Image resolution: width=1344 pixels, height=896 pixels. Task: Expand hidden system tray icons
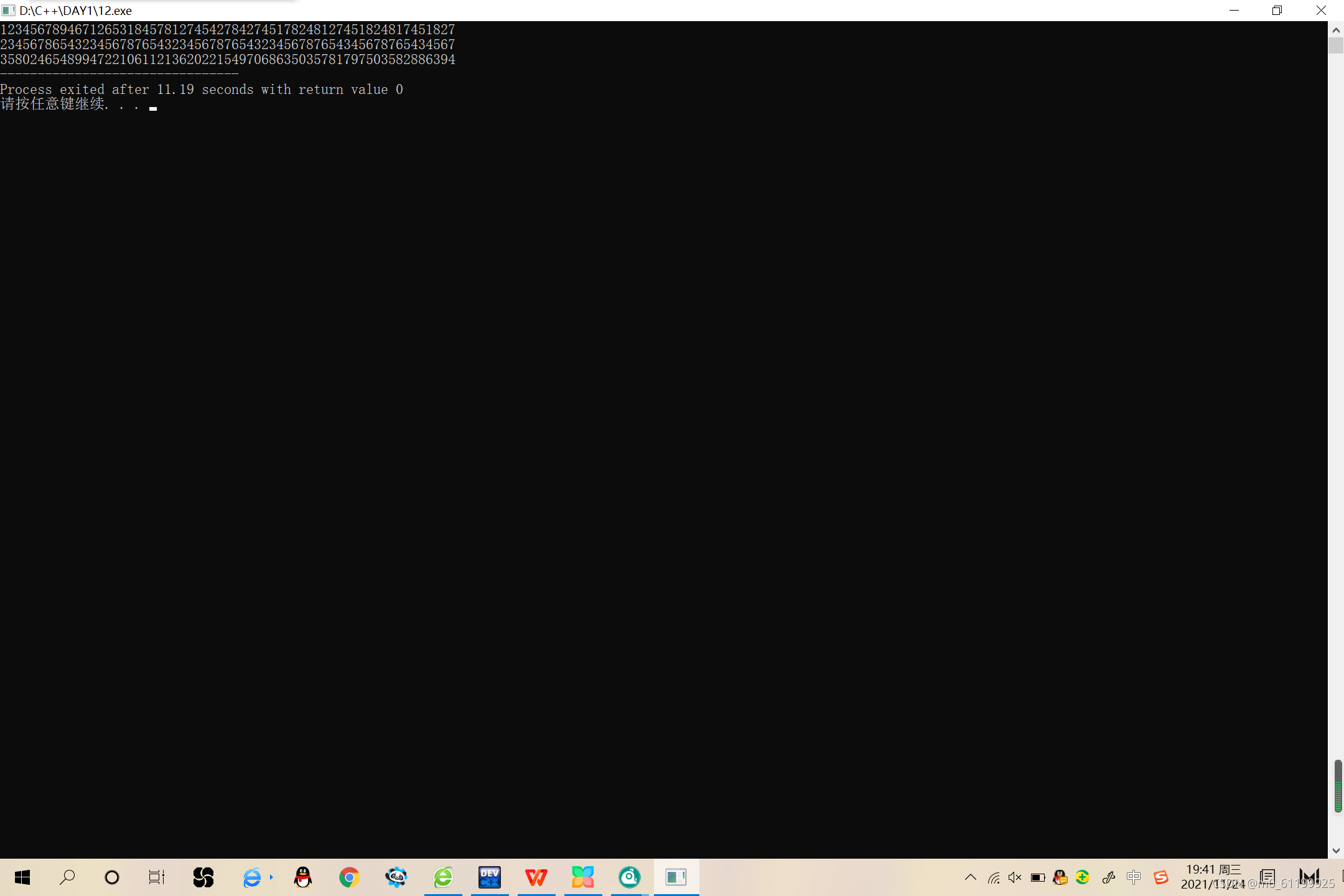click(x=970, y=877)
